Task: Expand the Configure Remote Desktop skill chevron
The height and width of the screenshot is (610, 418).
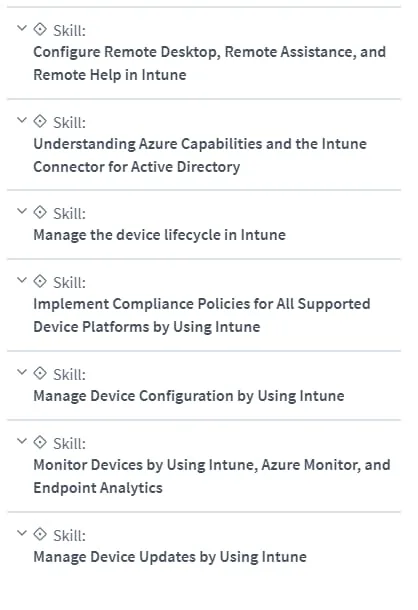Action: click(22, 28)
